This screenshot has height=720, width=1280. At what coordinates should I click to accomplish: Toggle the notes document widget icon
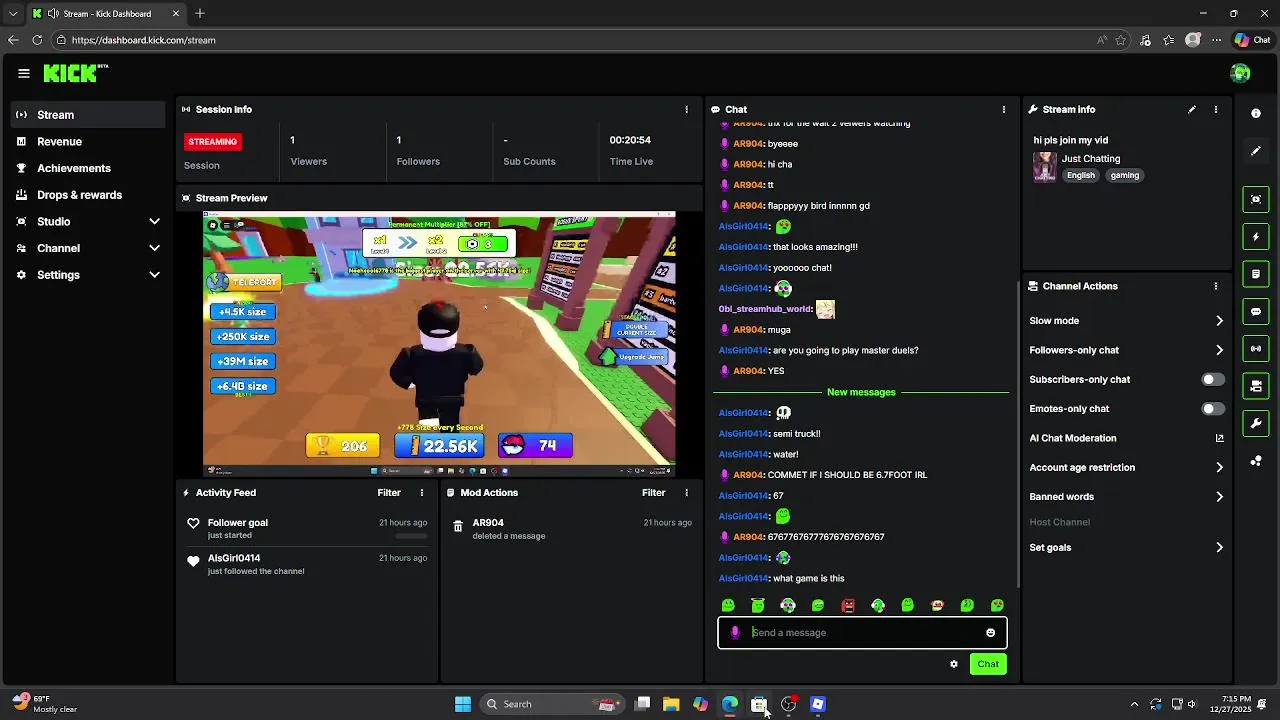coord(1256,274)
